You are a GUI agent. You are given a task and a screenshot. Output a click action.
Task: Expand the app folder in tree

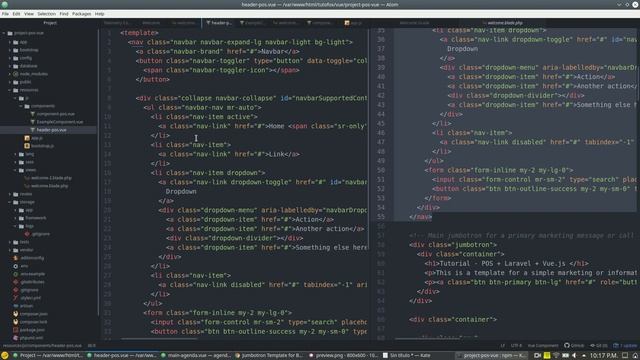click(x=10, y=42)
